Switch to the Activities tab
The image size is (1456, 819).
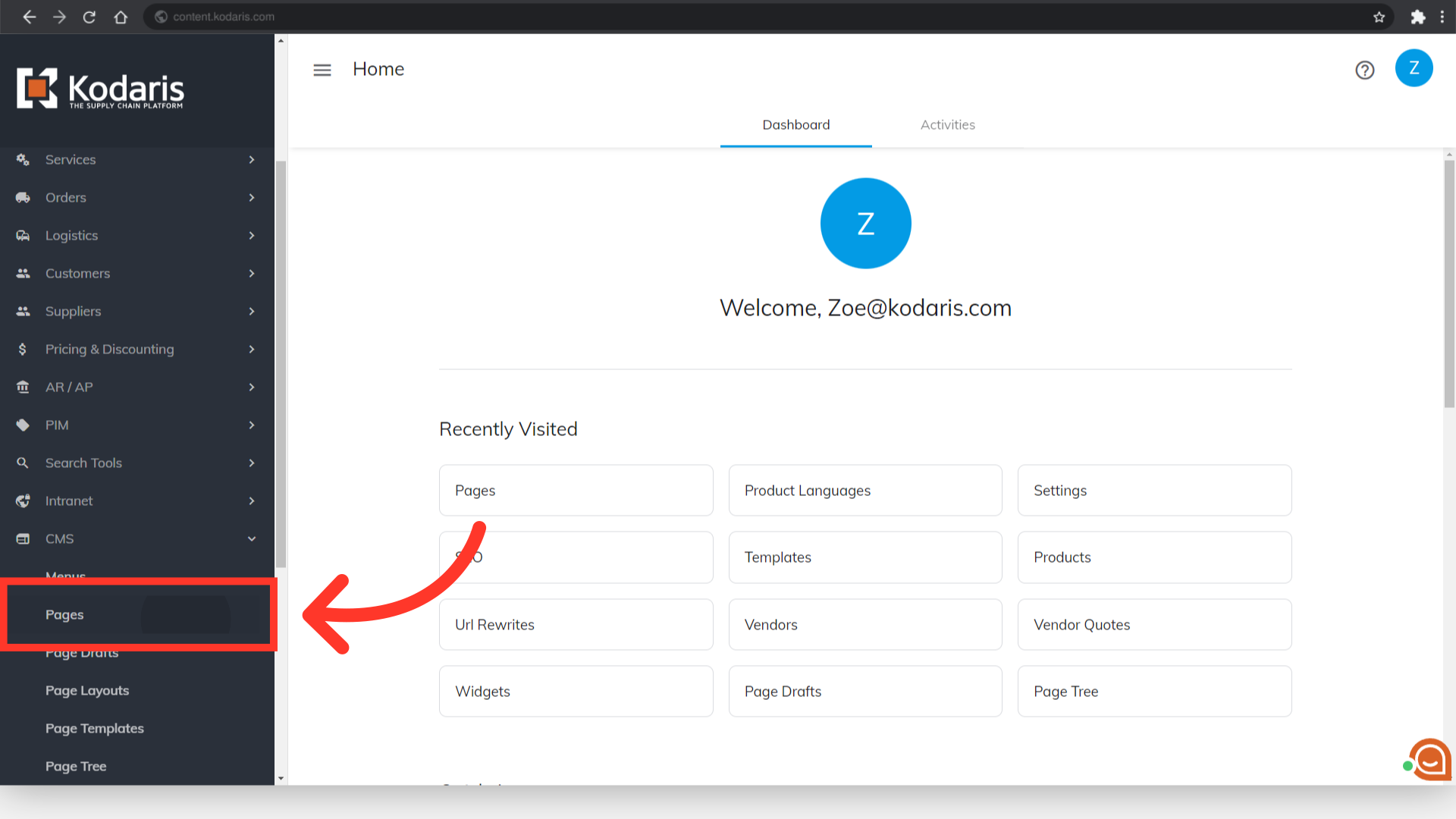(947, 125)
